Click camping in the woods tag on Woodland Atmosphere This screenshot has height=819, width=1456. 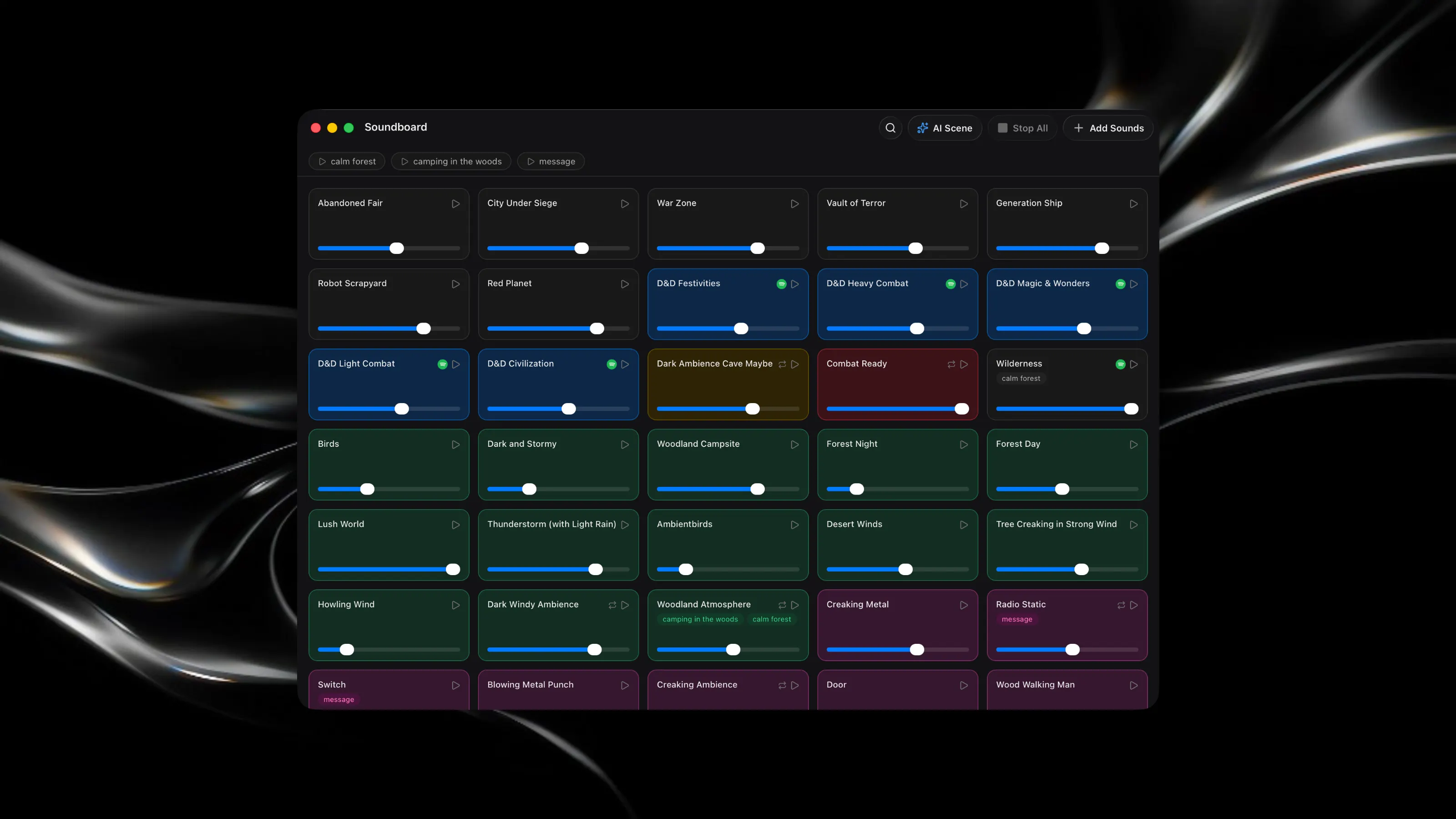click(700, 619)
